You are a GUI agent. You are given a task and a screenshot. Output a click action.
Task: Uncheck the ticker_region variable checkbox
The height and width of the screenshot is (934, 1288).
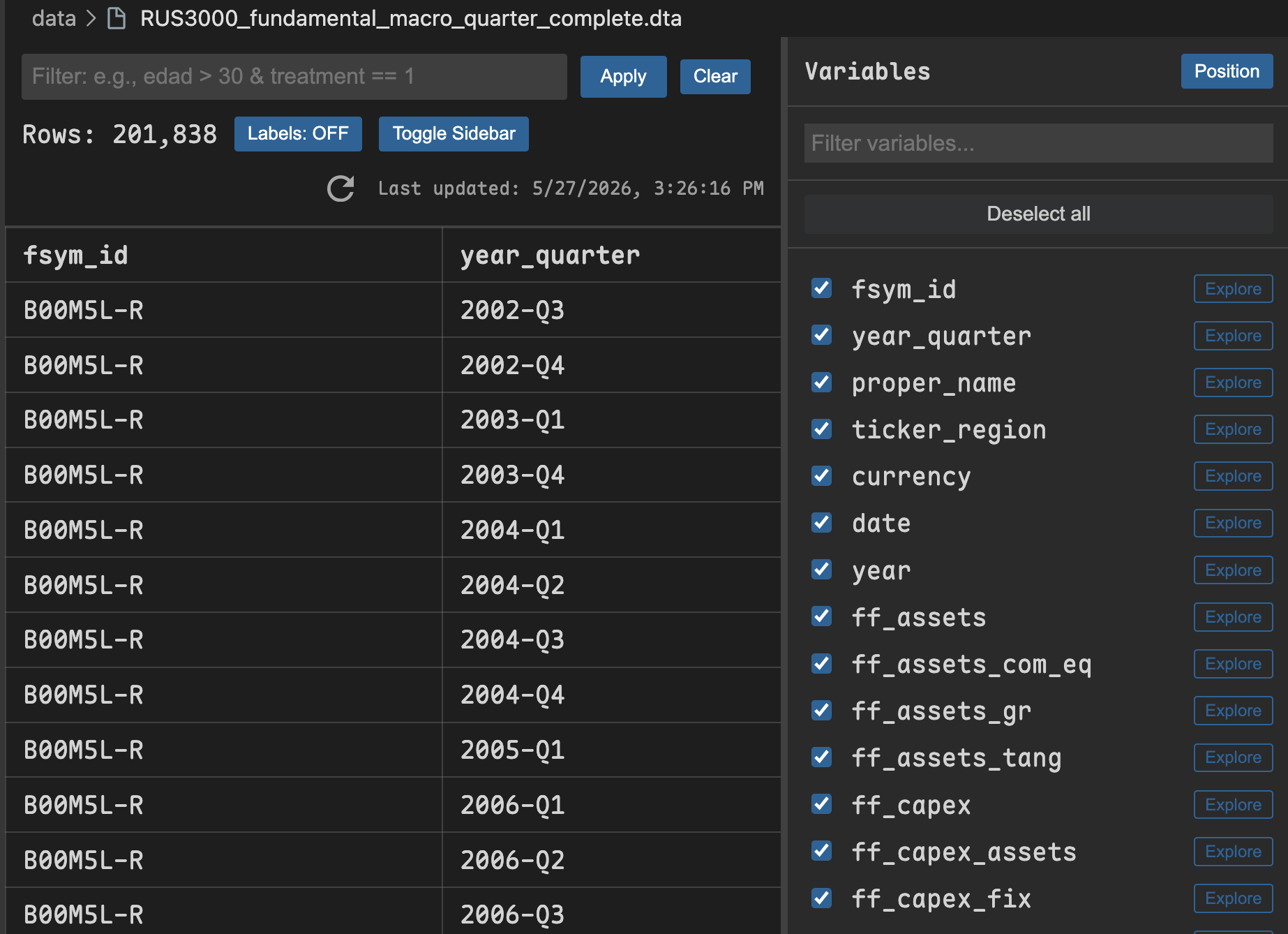click(x=822, y=429)
